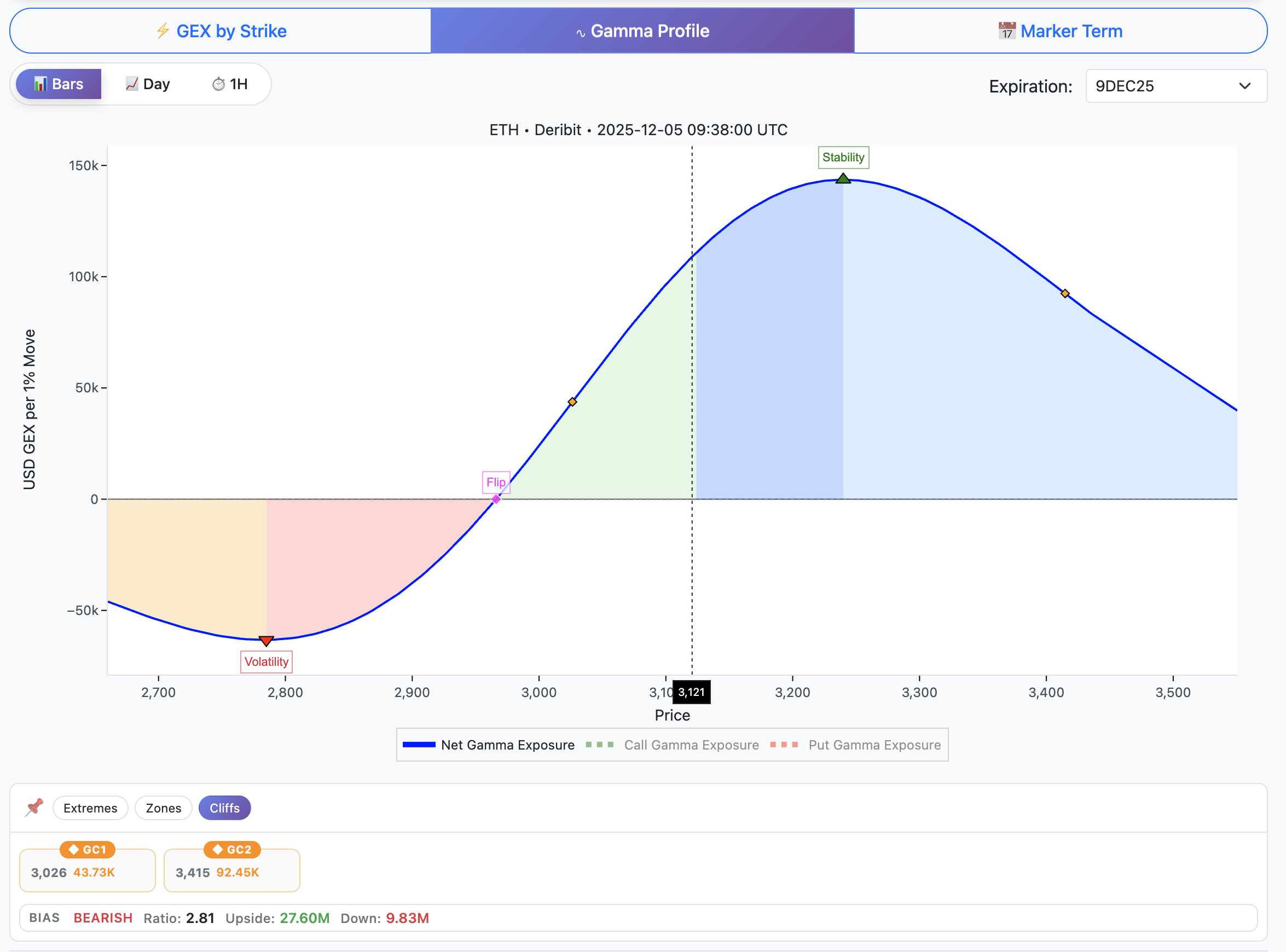The width and height of the screenshot is (1286, 952).
Task: Expand the GC2 cliff details
Action: tap(231, 870)
